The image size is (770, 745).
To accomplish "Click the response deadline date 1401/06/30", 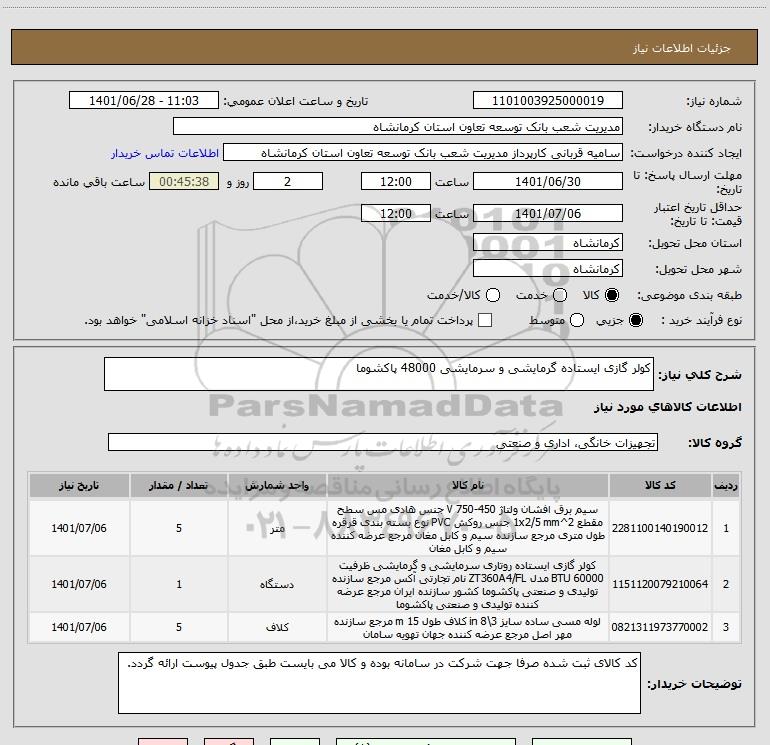I will coord(548,181).
